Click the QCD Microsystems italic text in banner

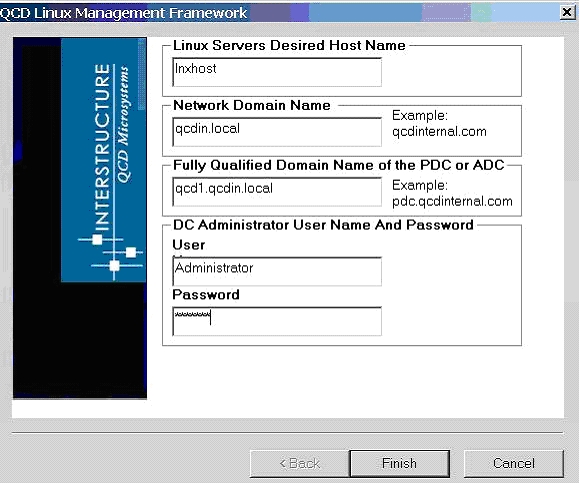123,124
